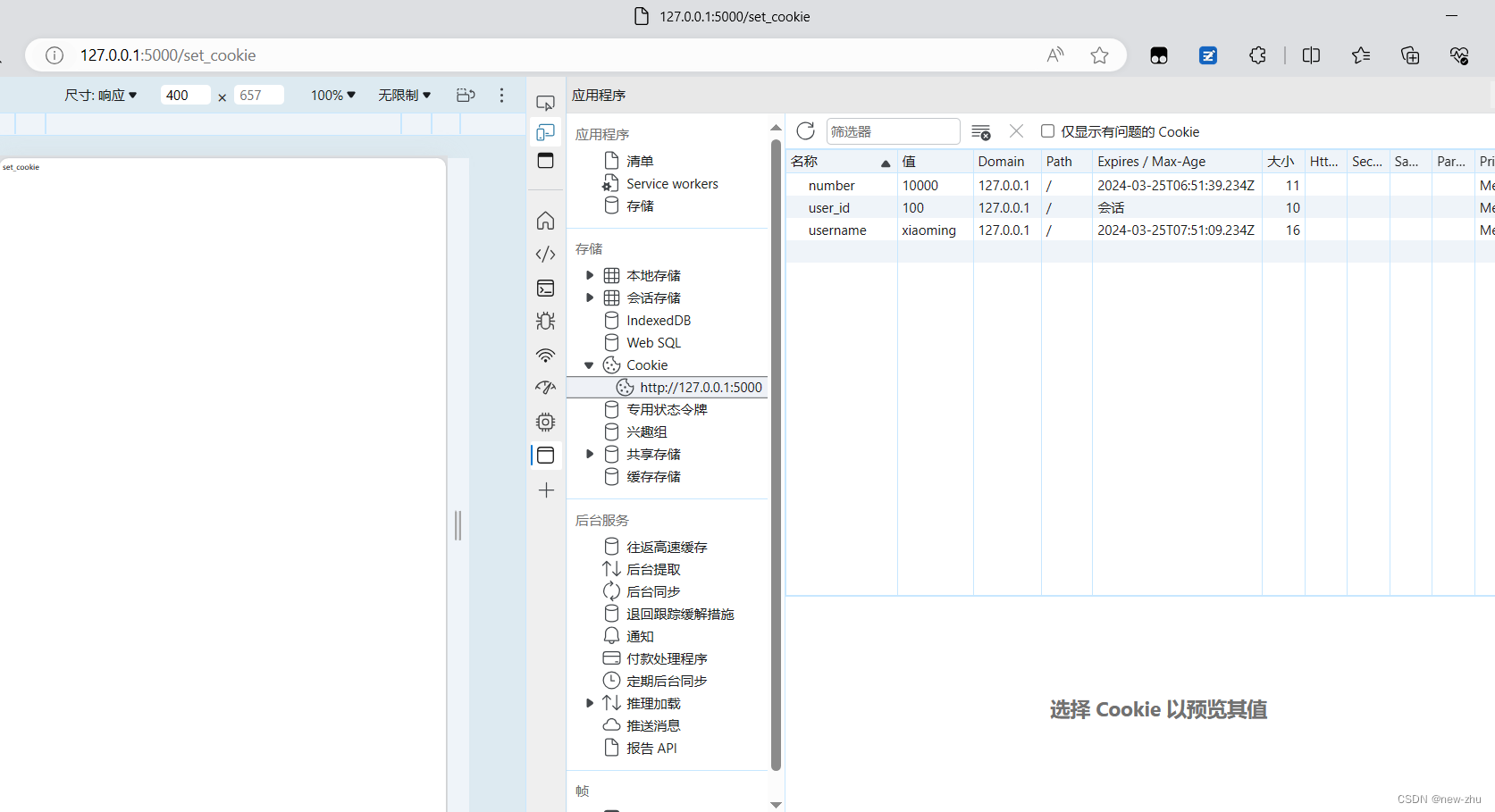Open the Console panel icon
Viewport: 1495px width, 812px height.
click(x=545, y=288)
